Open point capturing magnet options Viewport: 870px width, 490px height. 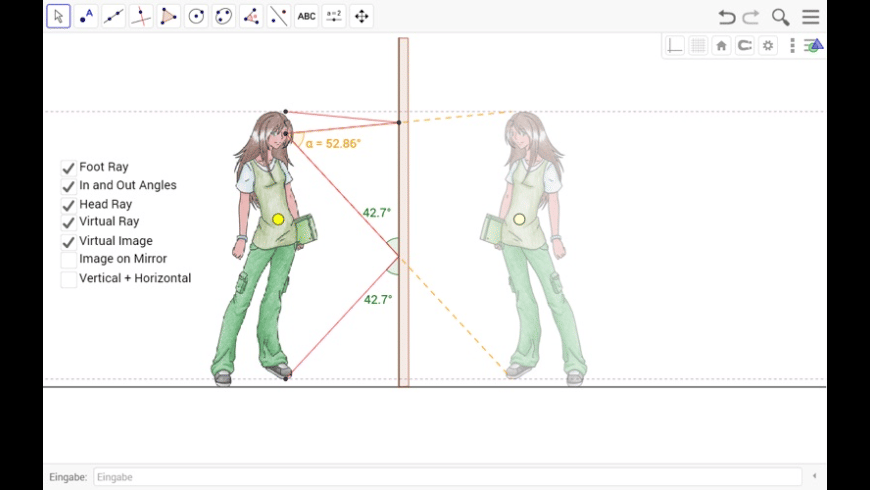pyautogui.click(x=745, y=46)
